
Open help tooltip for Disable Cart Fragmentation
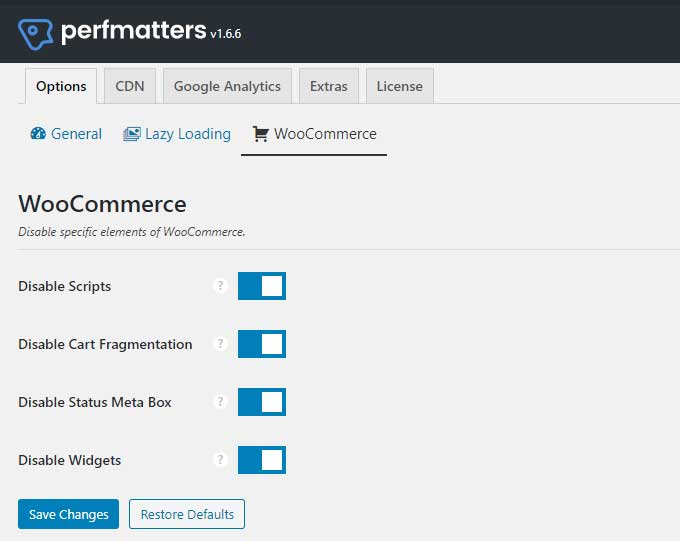tap(220, 344)
